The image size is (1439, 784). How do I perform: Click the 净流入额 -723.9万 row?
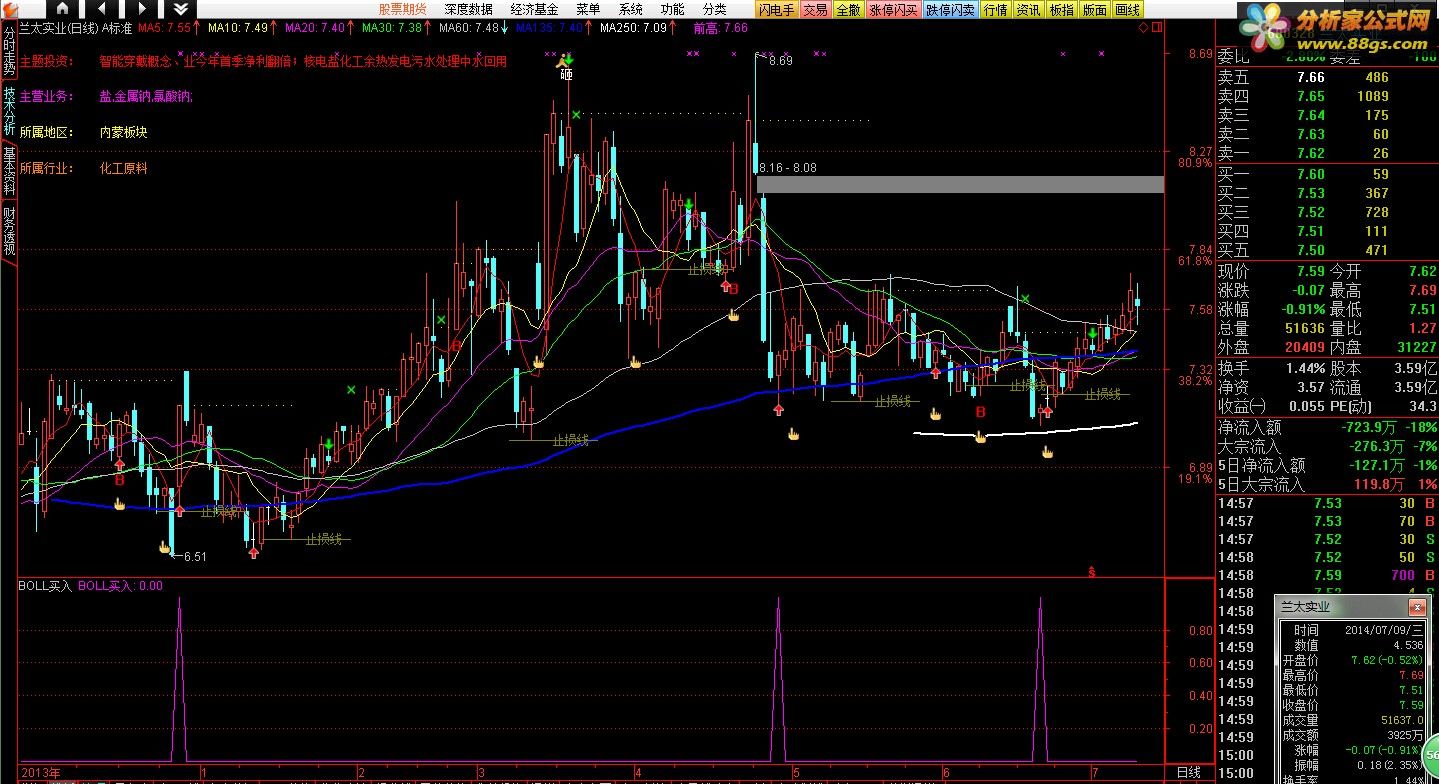1325,427
